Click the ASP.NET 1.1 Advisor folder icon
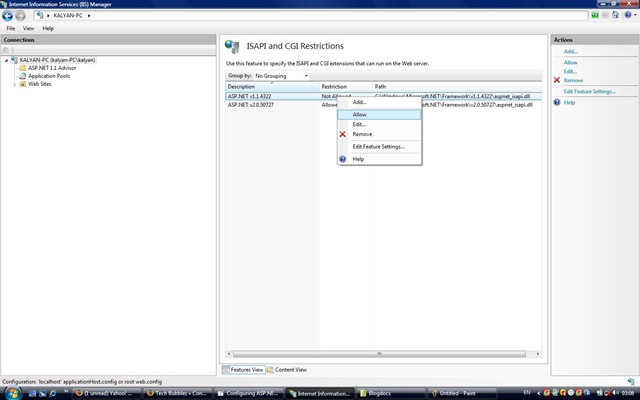This screenshot has width=640, height=400. 22,68
